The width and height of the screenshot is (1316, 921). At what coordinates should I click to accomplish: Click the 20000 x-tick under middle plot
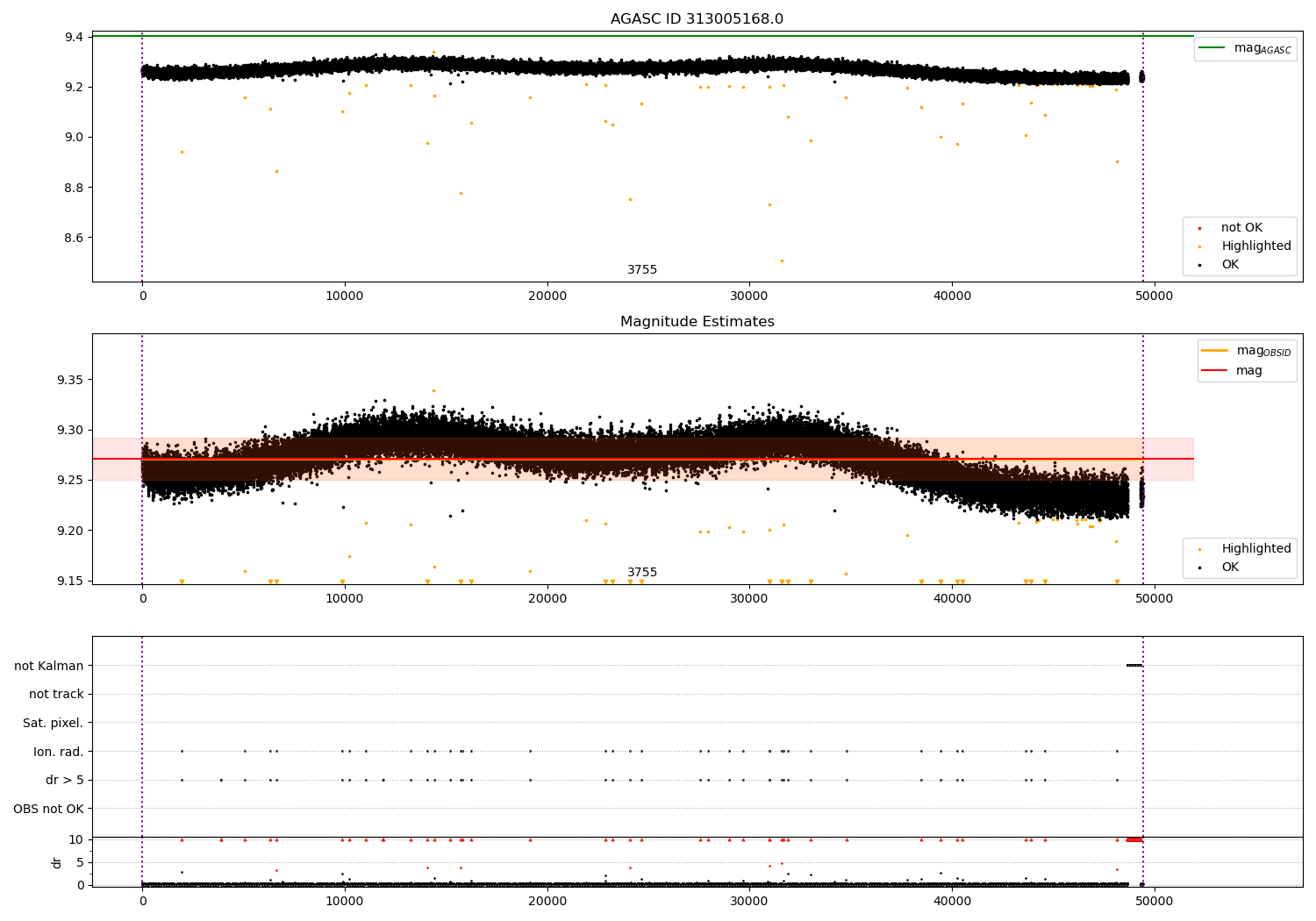tap(547, 599)
